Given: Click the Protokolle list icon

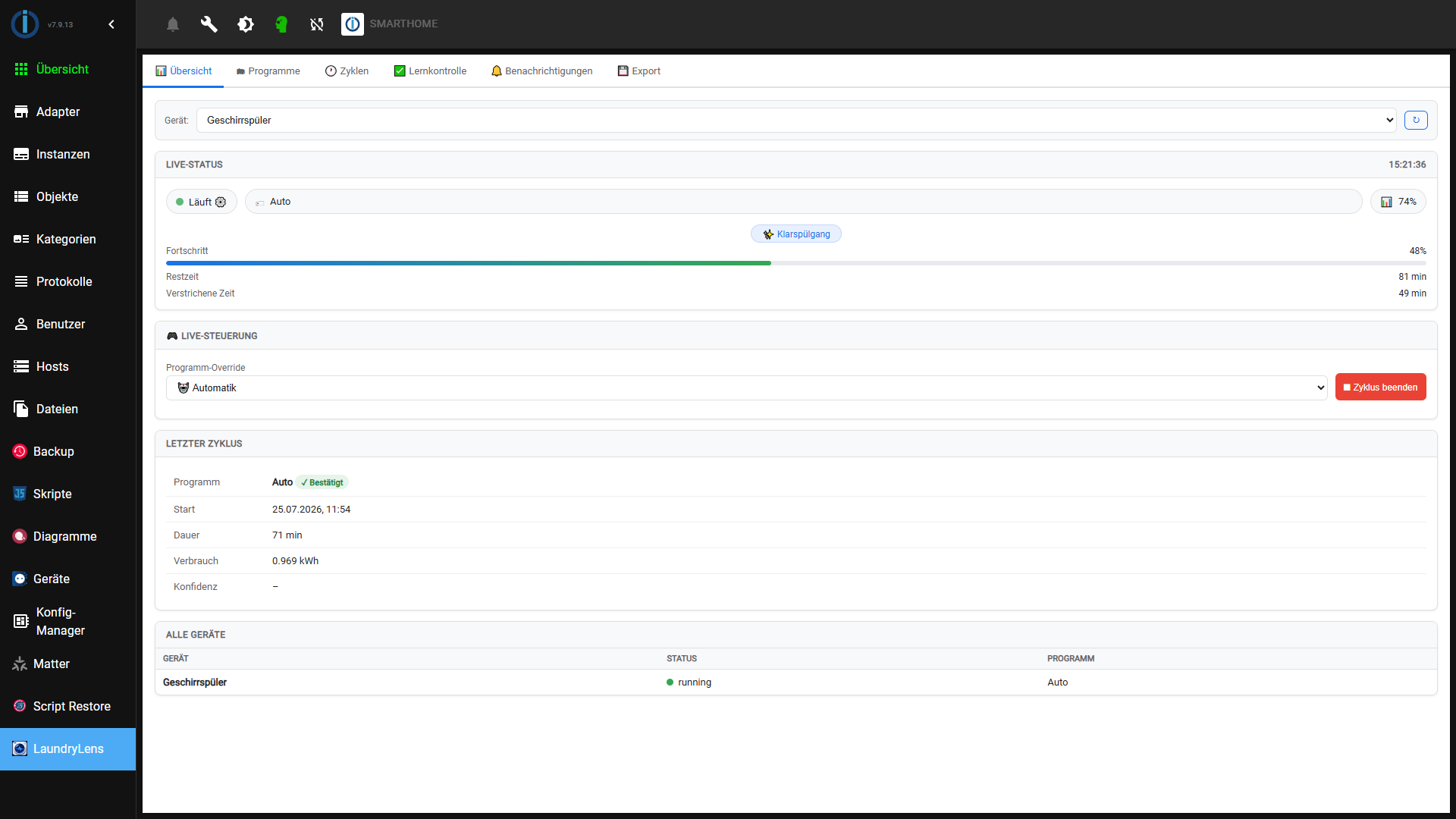Looking at the screenshot, I should [x=21, y=281].
